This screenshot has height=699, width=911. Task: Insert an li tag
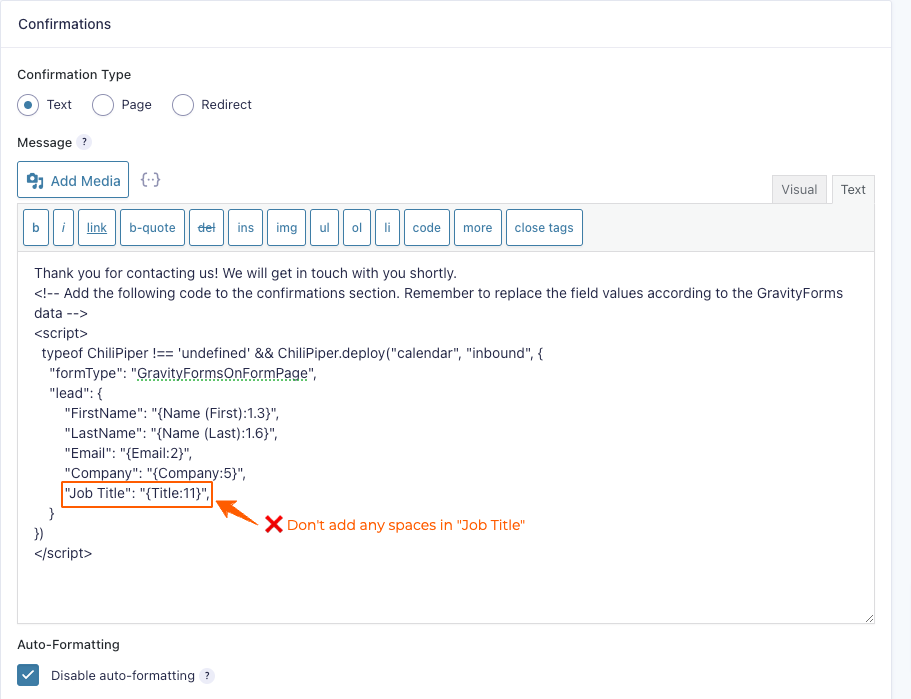point(388,228)
